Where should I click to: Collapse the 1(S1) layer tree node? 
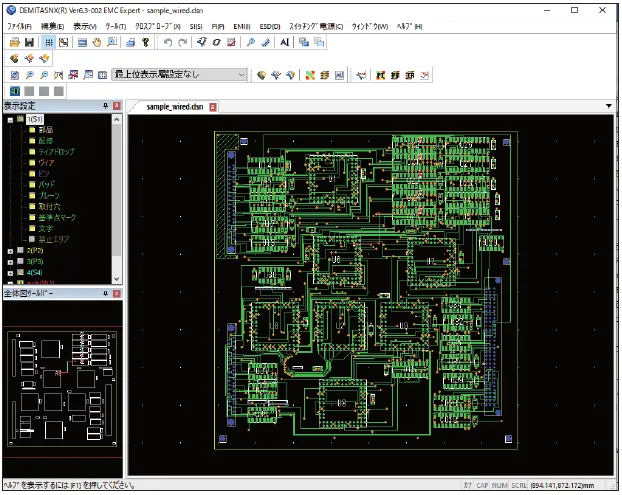[x=10, y=120]
